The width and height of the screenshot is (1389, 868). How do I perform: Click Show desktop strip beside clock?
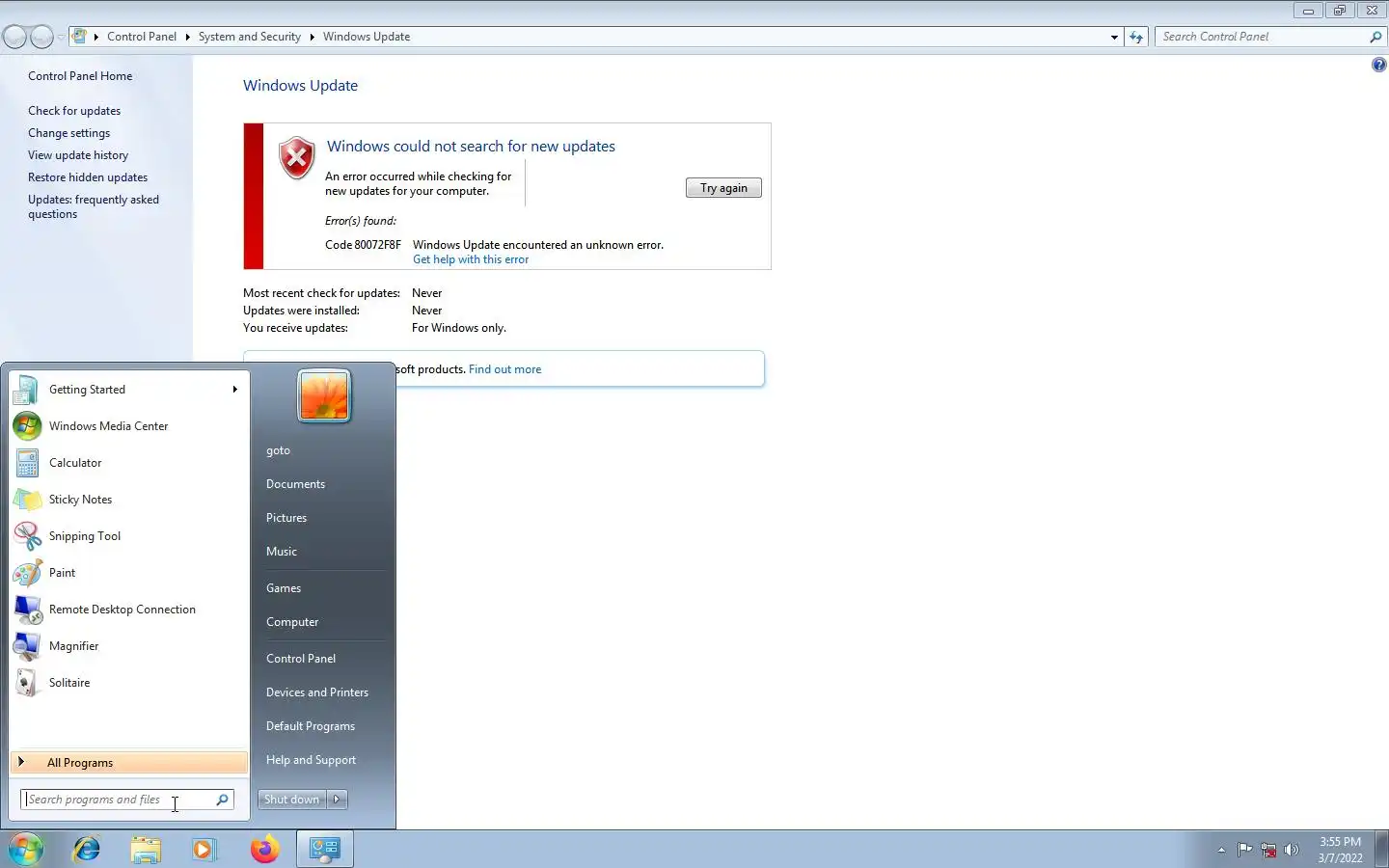[1381, 849]
